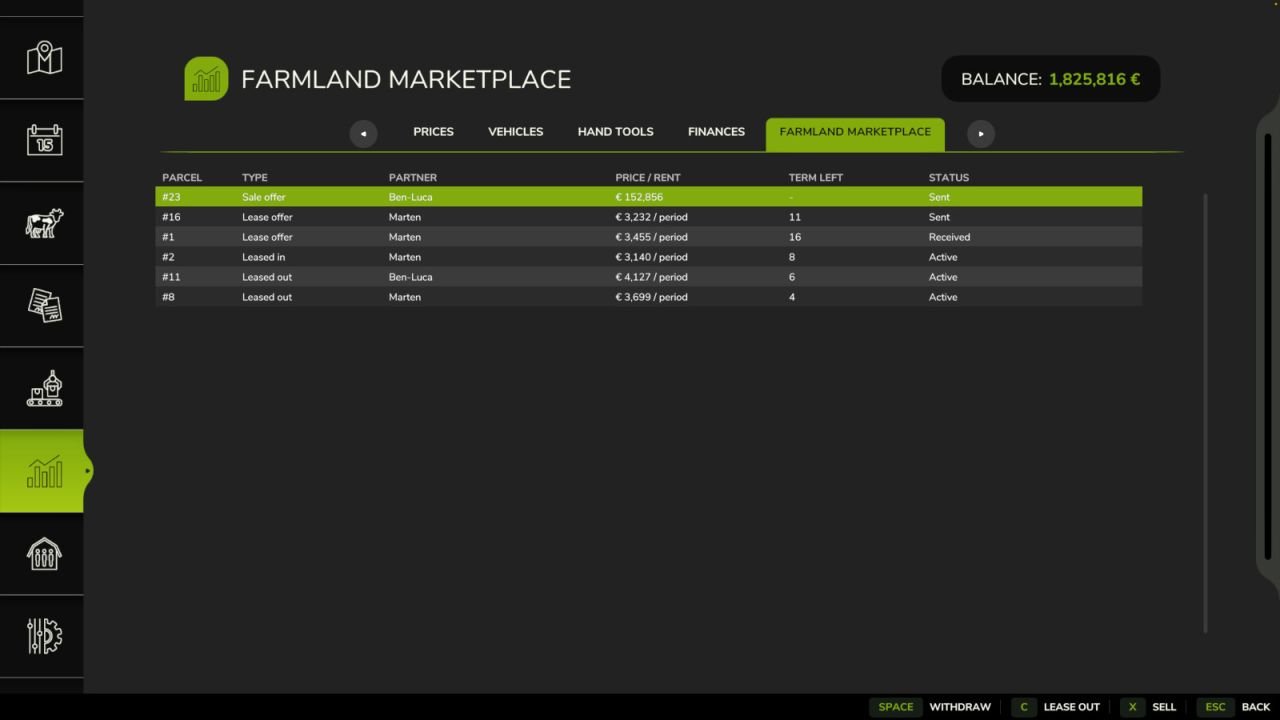
Task: Click the Withdraw button
Action: tap(930, 707)
